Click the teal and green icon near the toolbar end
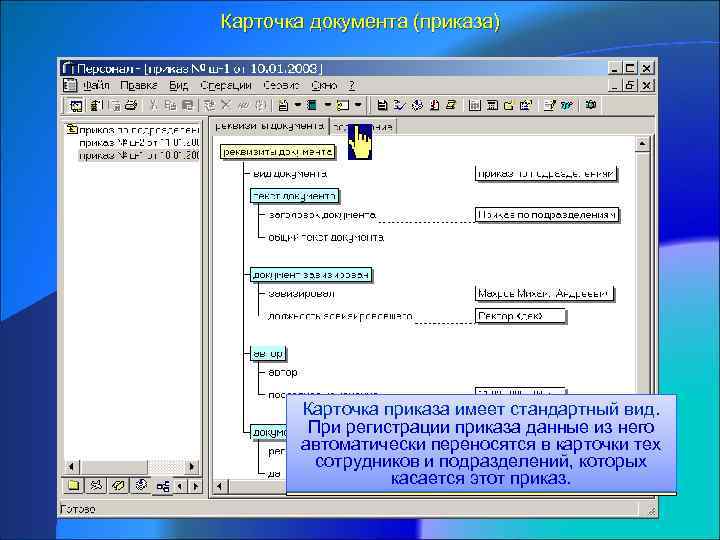Image resolution: width=720 pixels, height=540 pixels. pyautogui.click(x=567, y=106)
